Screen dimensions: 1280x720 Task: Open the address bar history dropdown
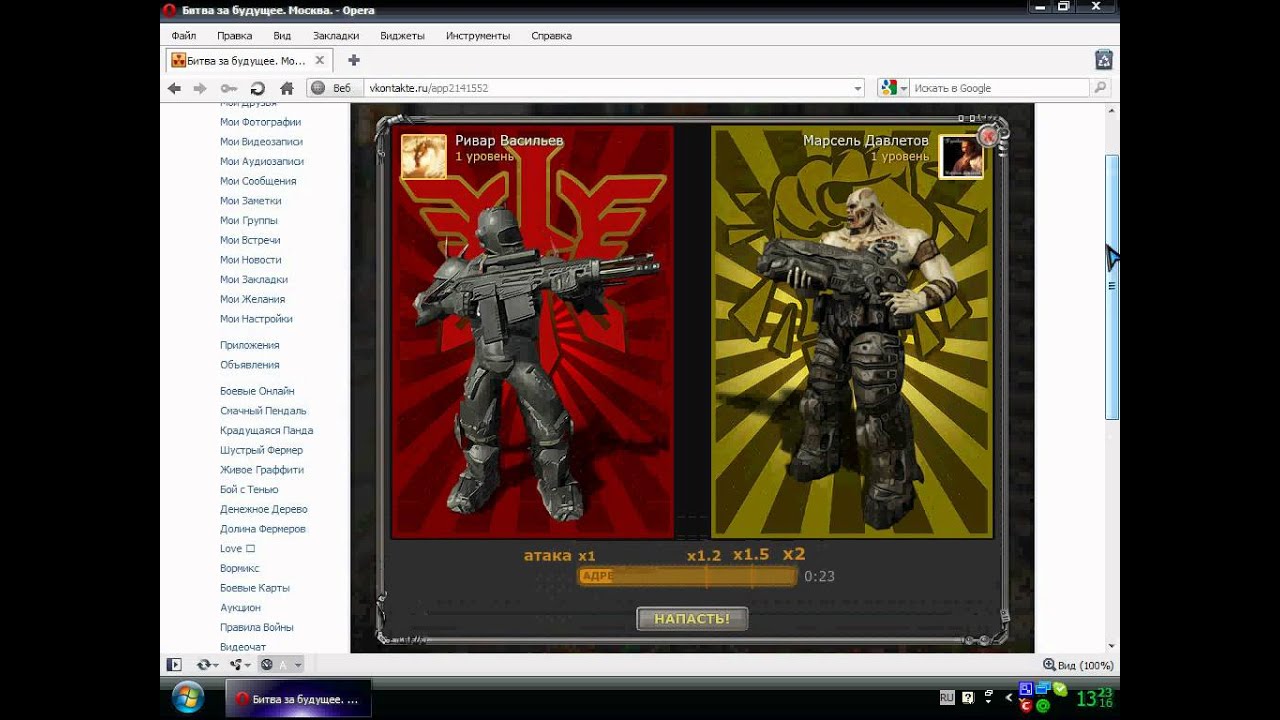857,88
